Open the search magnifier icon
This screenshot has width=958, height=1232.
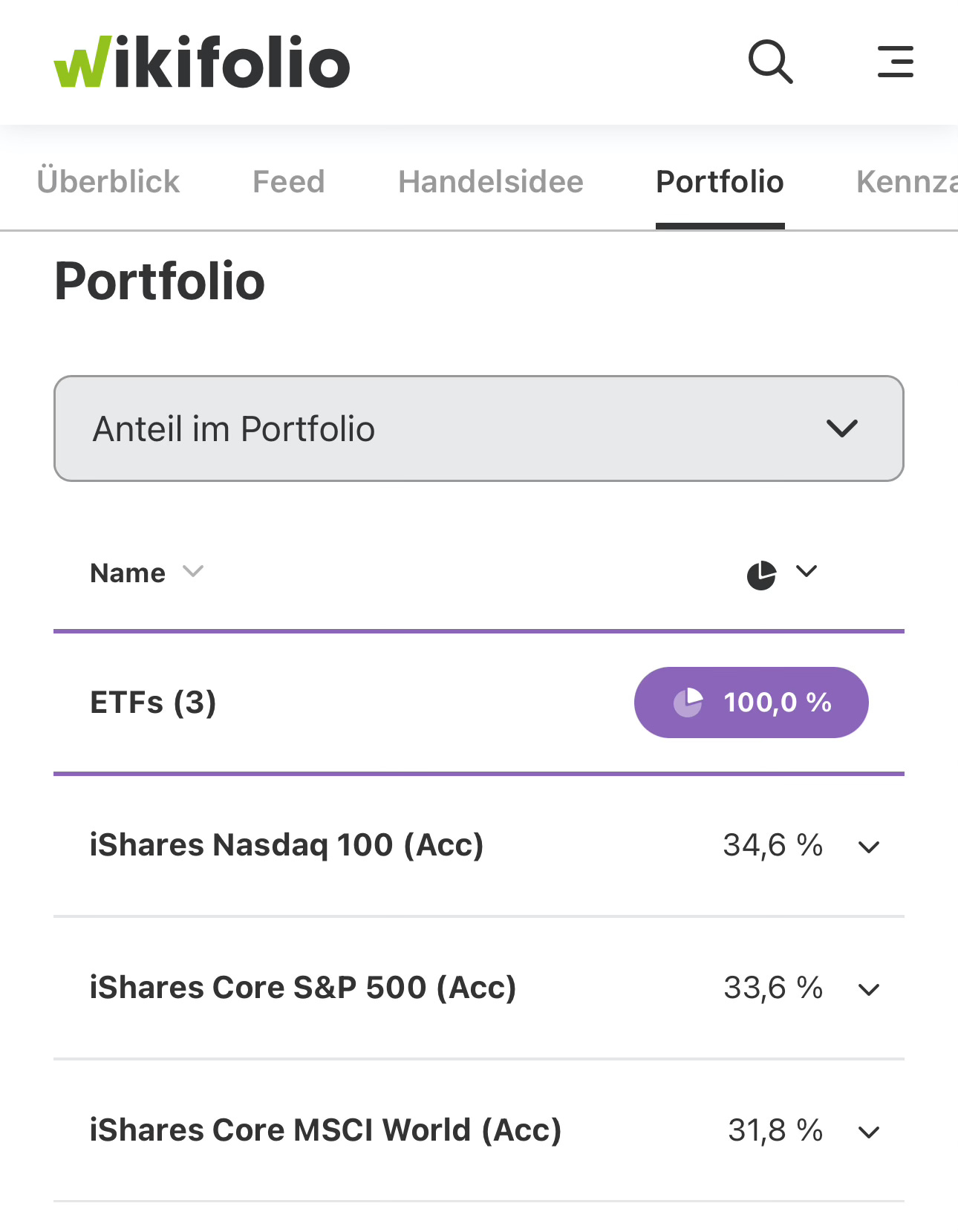(x=770, y=62)
